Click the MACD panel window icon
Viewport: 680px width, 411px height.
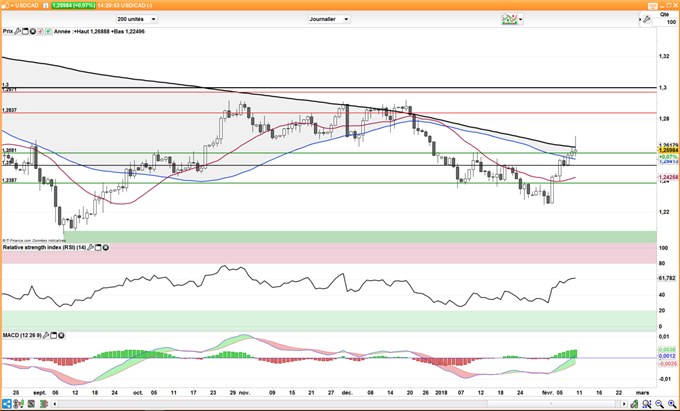click(x=54, y=336)
